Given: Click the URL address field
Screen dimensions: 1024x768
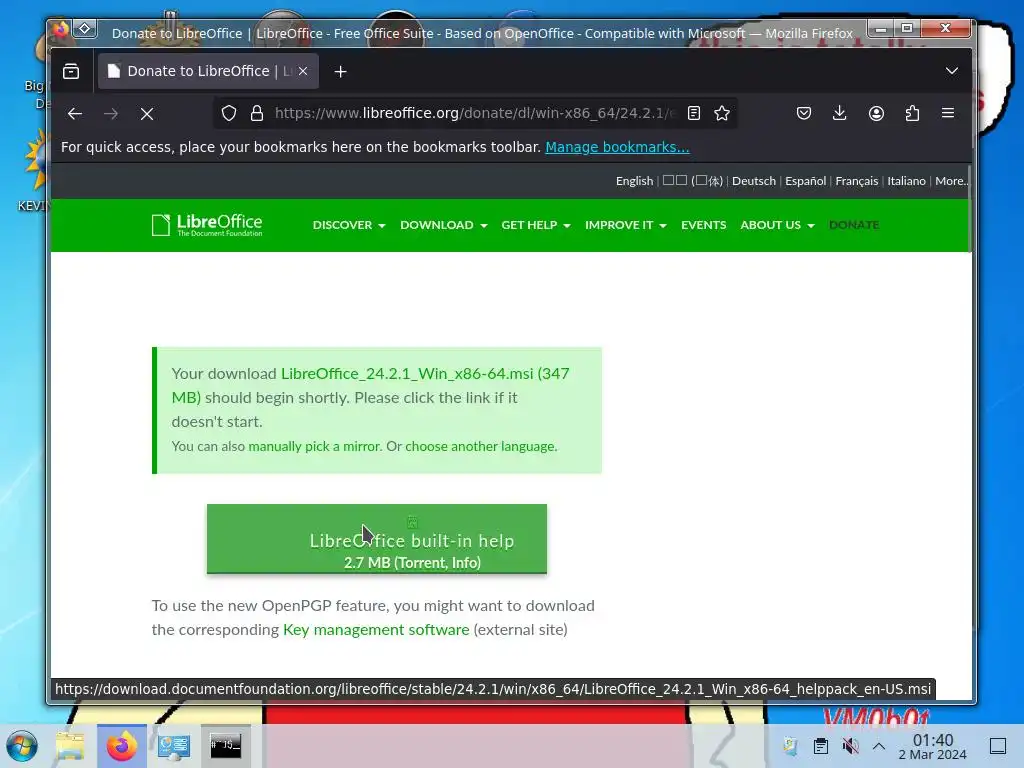Looking at the screenshot, I should click(475, 113).
